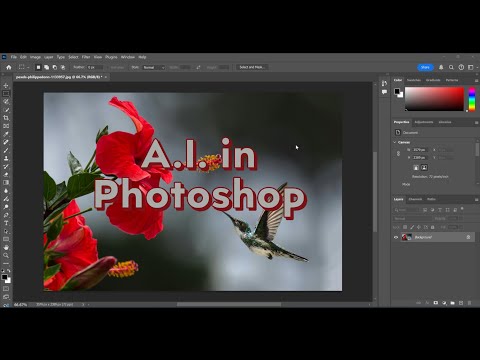Toggle the Background layer lock icon
Viewport: 480px width, 360px height.
pos(468,237)
